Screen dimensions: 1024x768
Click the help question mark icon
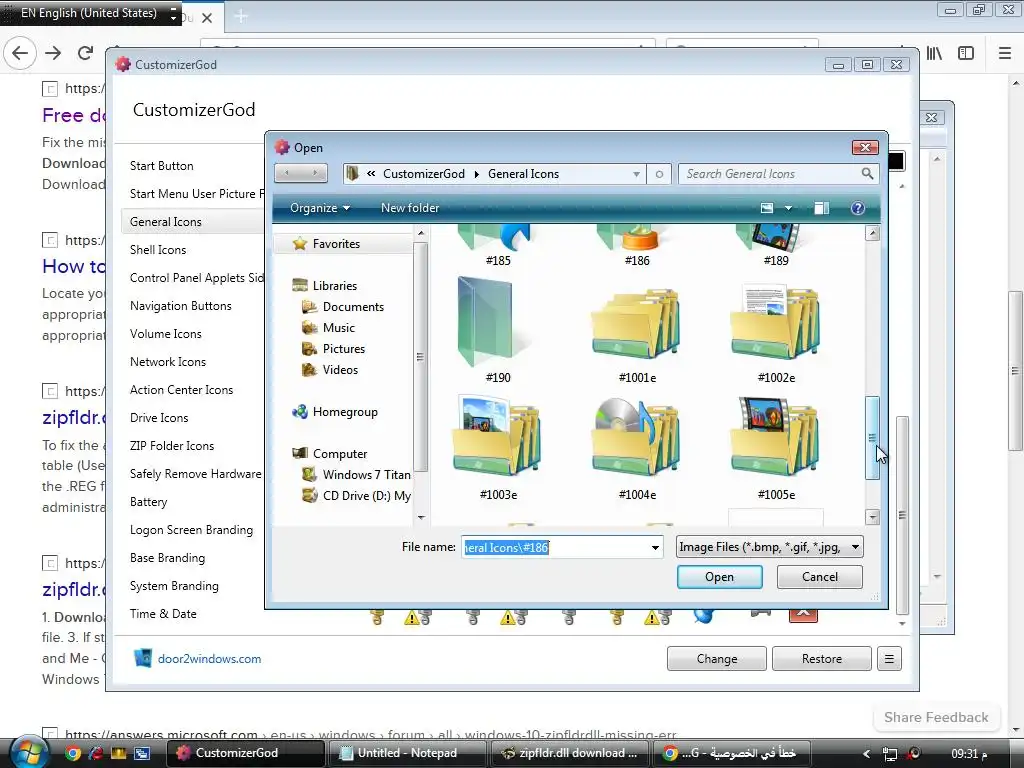coord(857,208)
